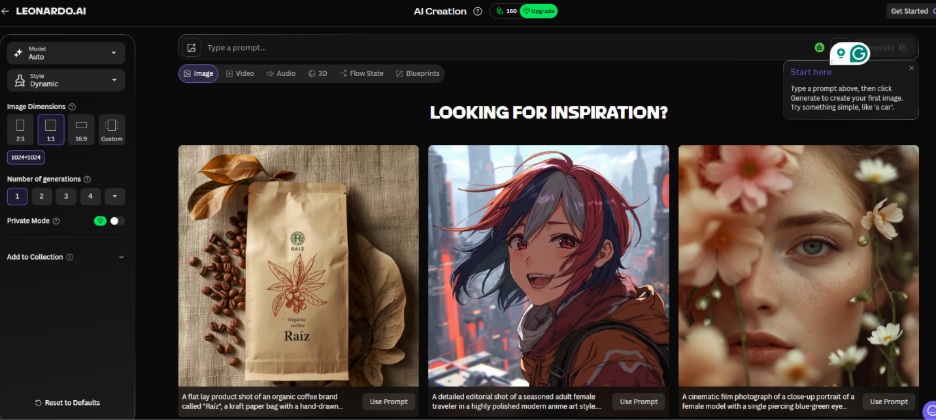Open the flower portrait thumbnail

tap(799, 266)
